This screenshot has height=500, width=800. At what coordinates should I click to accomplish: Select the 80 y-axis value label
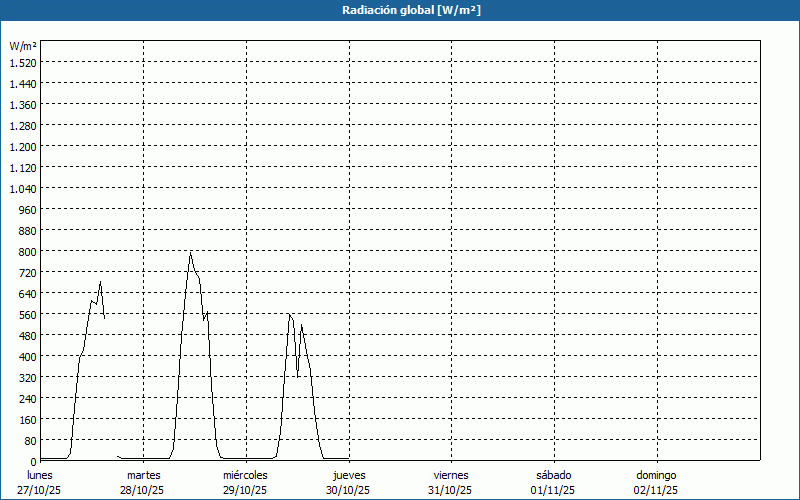point(30,440)
